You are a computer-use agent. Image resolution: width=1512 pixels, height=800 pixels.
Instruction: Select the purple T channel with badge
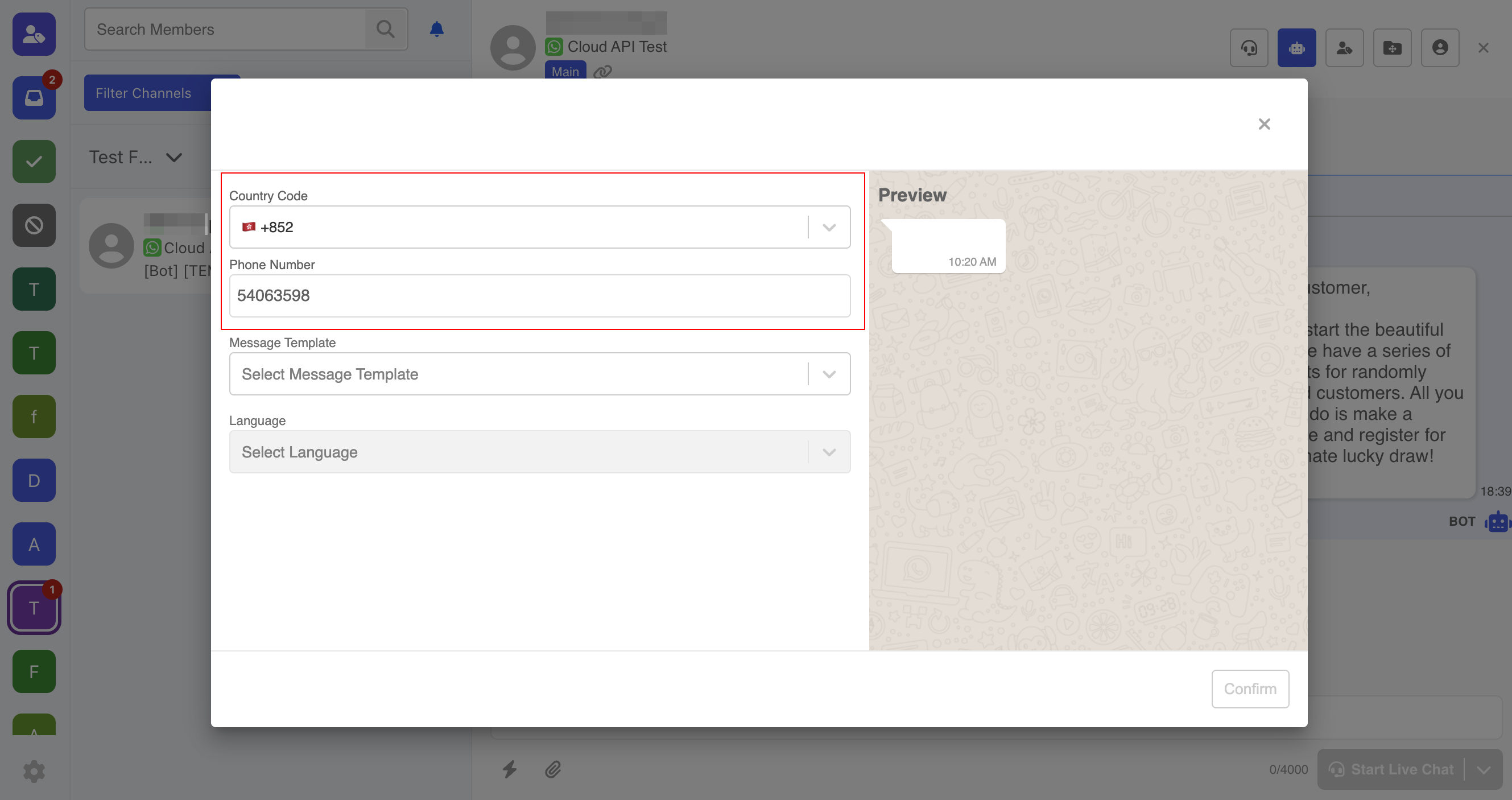pos(34,608)
